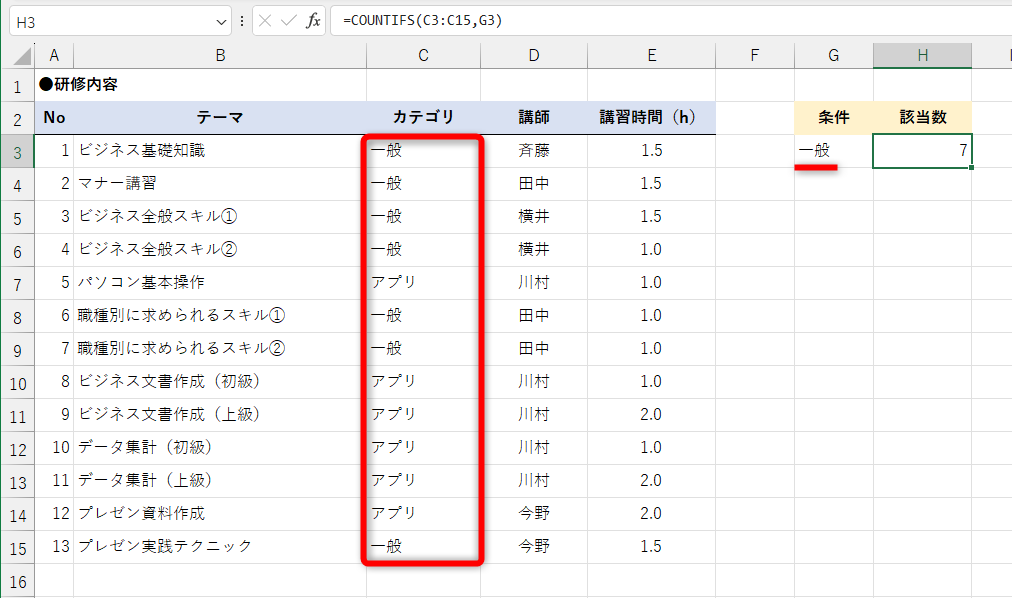Click the Cancel (✕) icon beside the formula bar
Screen dimensions: 1012x598
(x=265, y=20)
